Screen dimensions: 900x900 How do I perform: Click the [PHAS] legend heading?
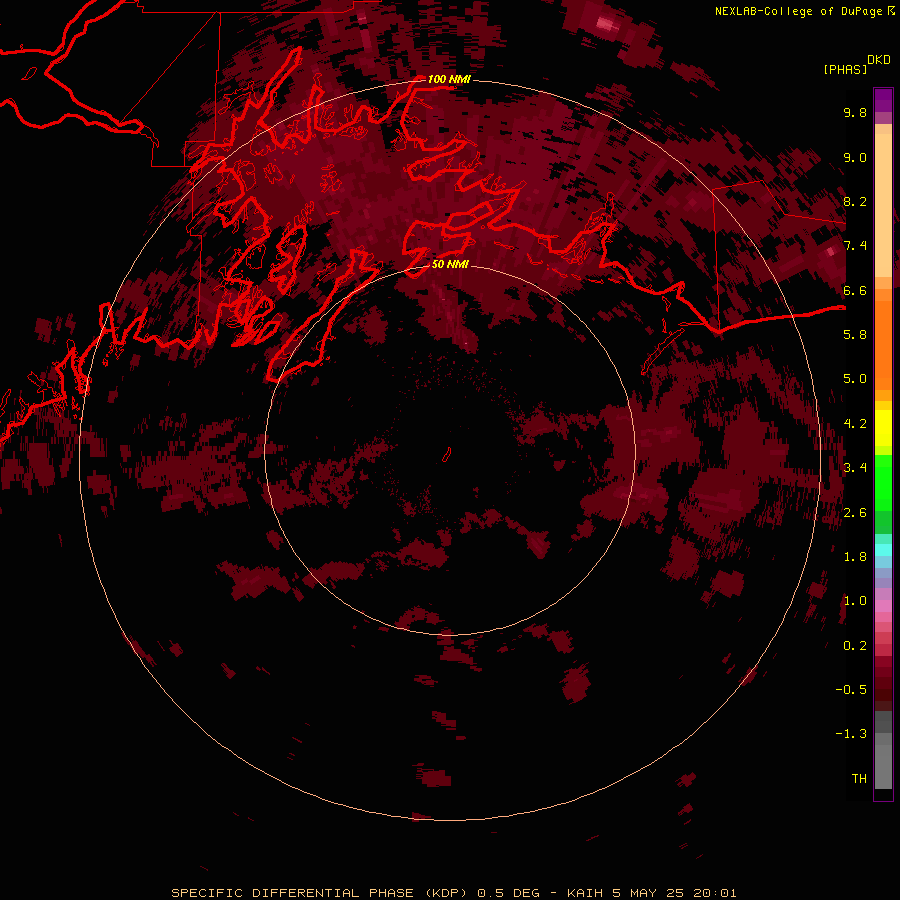tap(845, 69)
